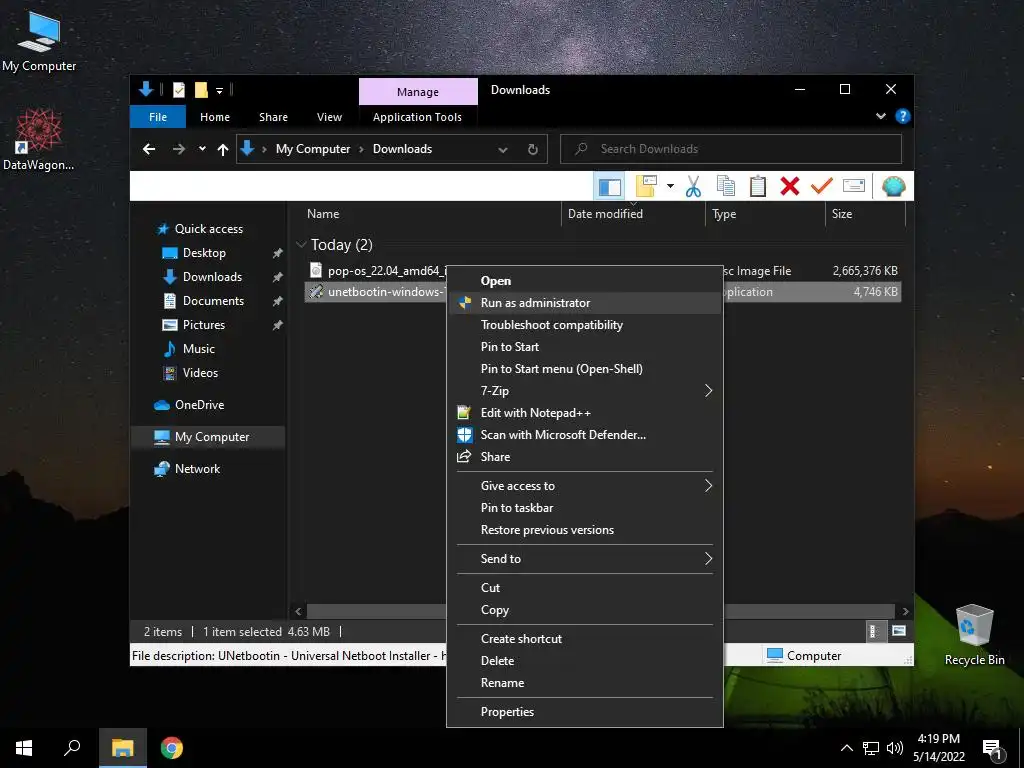Choose Delete in the context menu
Viewport: 1024px width, 768px height.
584,661
